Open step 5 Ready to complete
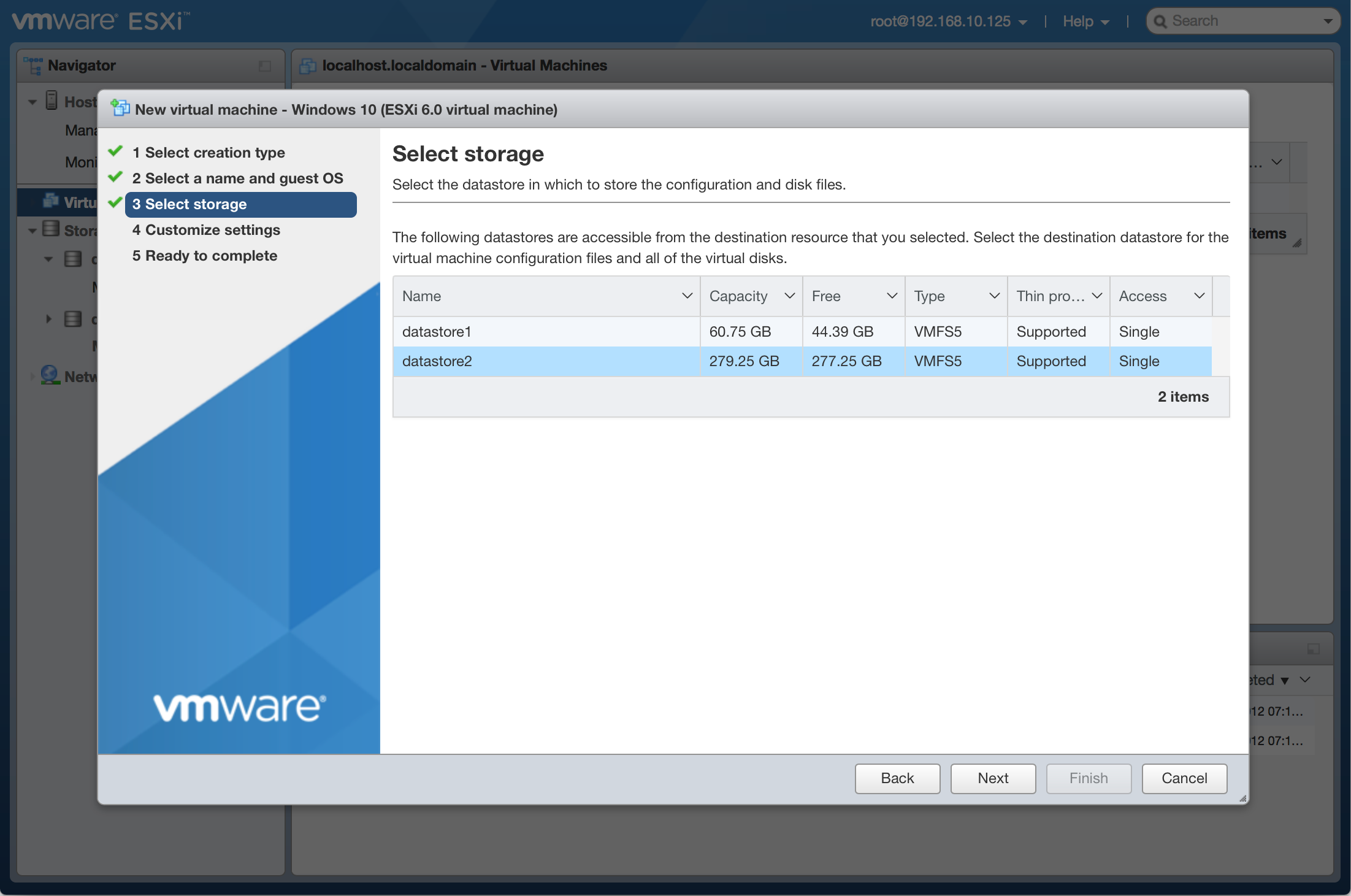The image size is (1351, 896). click(x=205, y=256)
